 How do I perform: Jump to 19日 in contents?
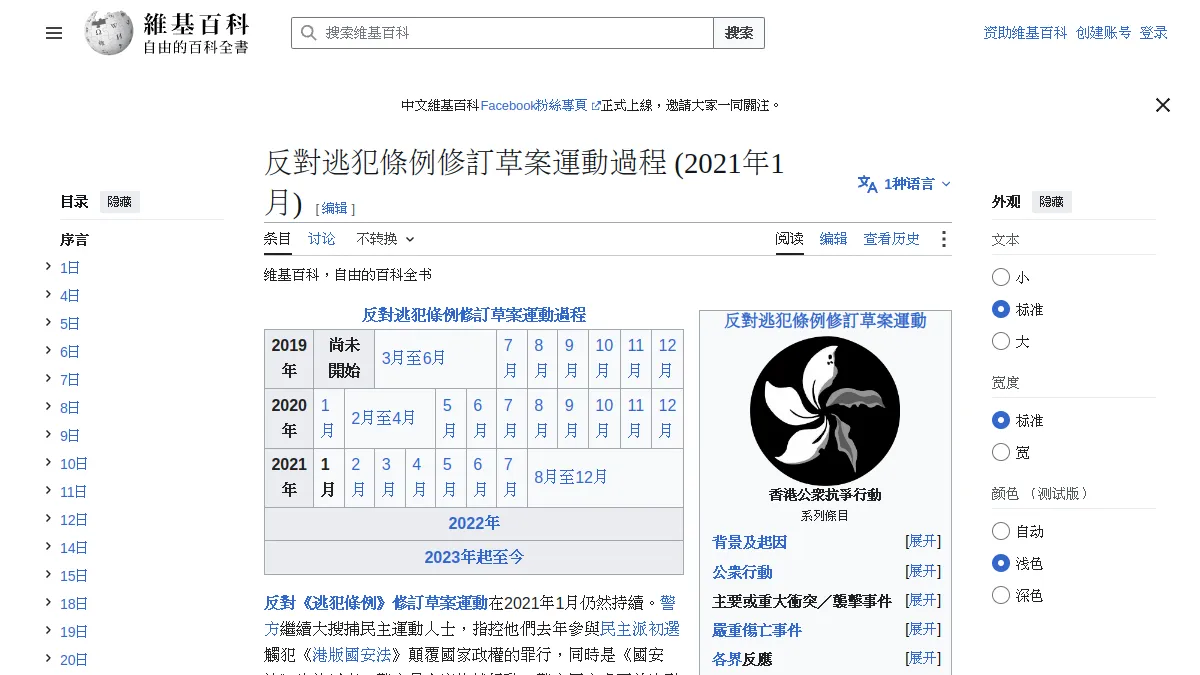74,632
